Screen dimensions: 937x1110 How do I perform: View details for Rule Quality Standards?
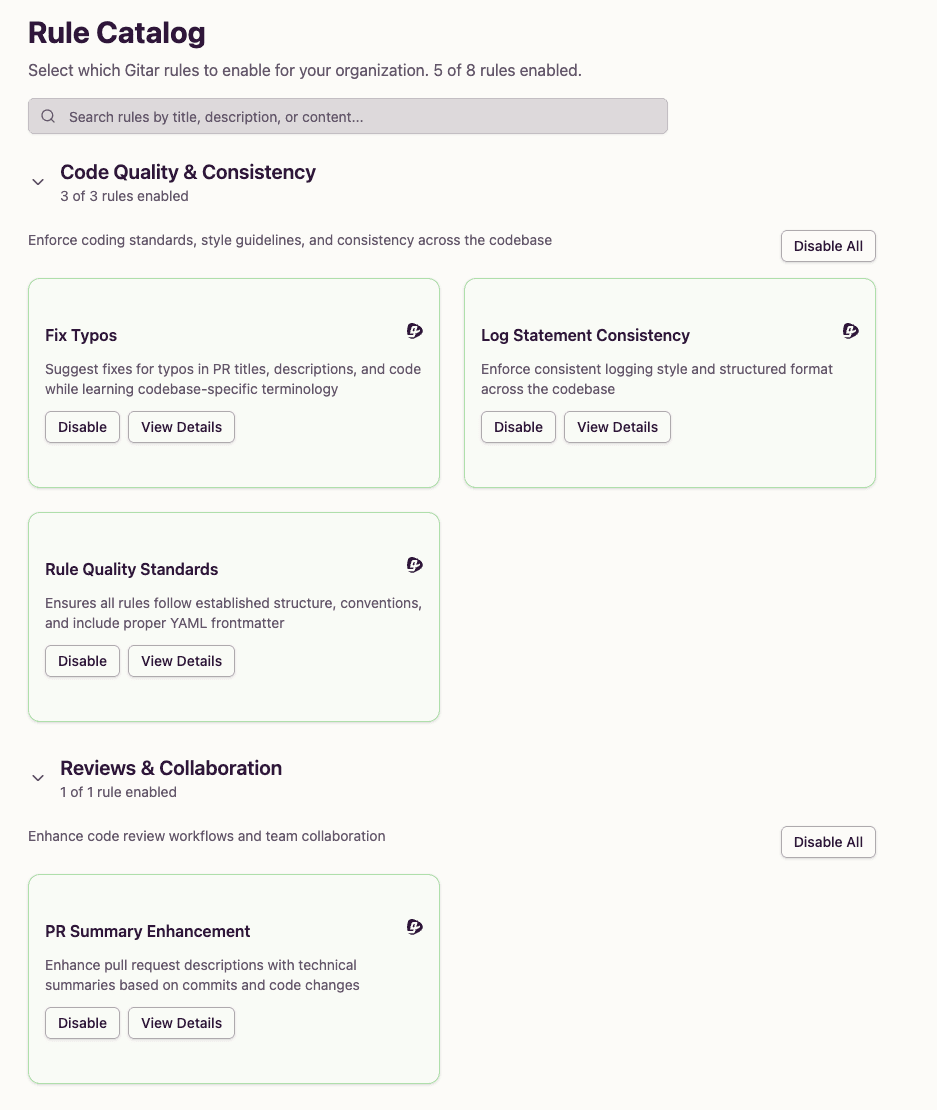(181, 661)
